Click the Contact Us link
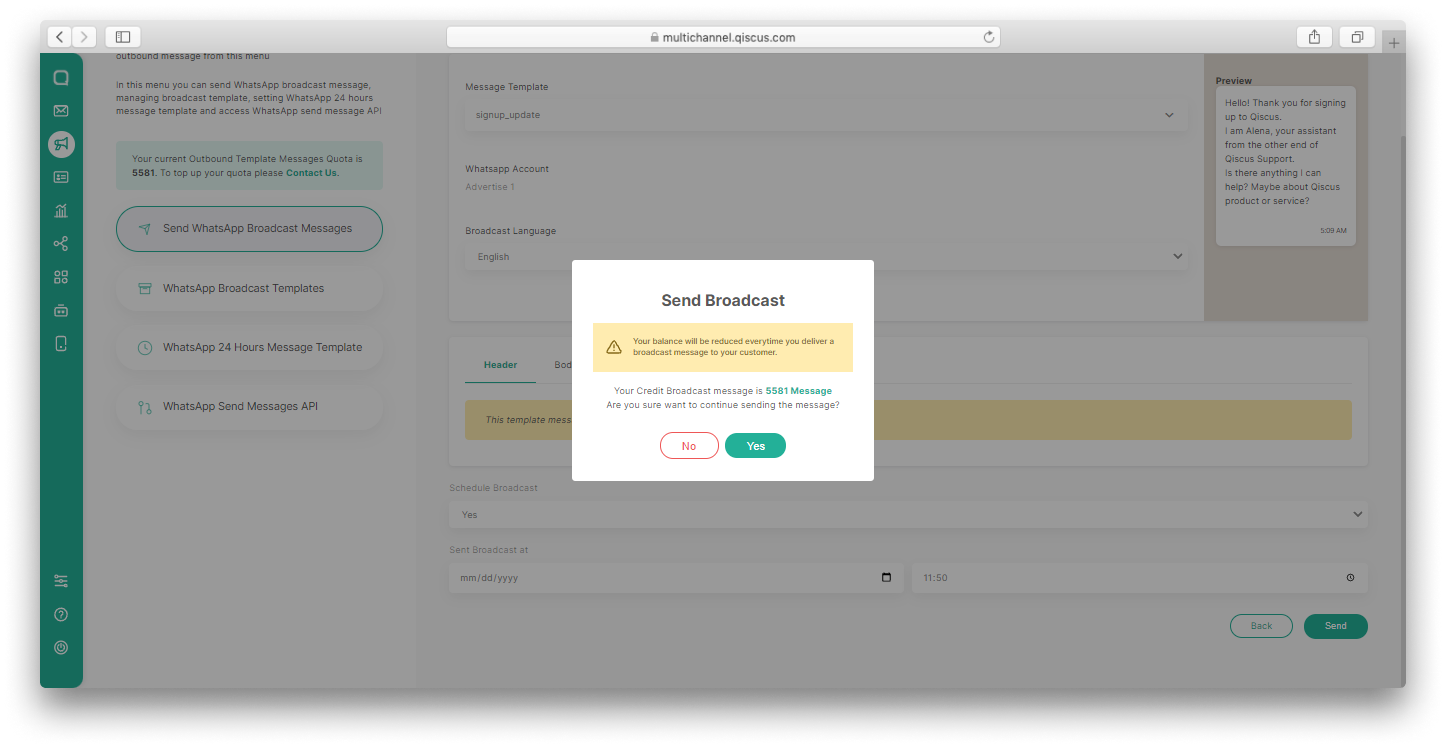The image size is (1446, 748). [313, 172]
